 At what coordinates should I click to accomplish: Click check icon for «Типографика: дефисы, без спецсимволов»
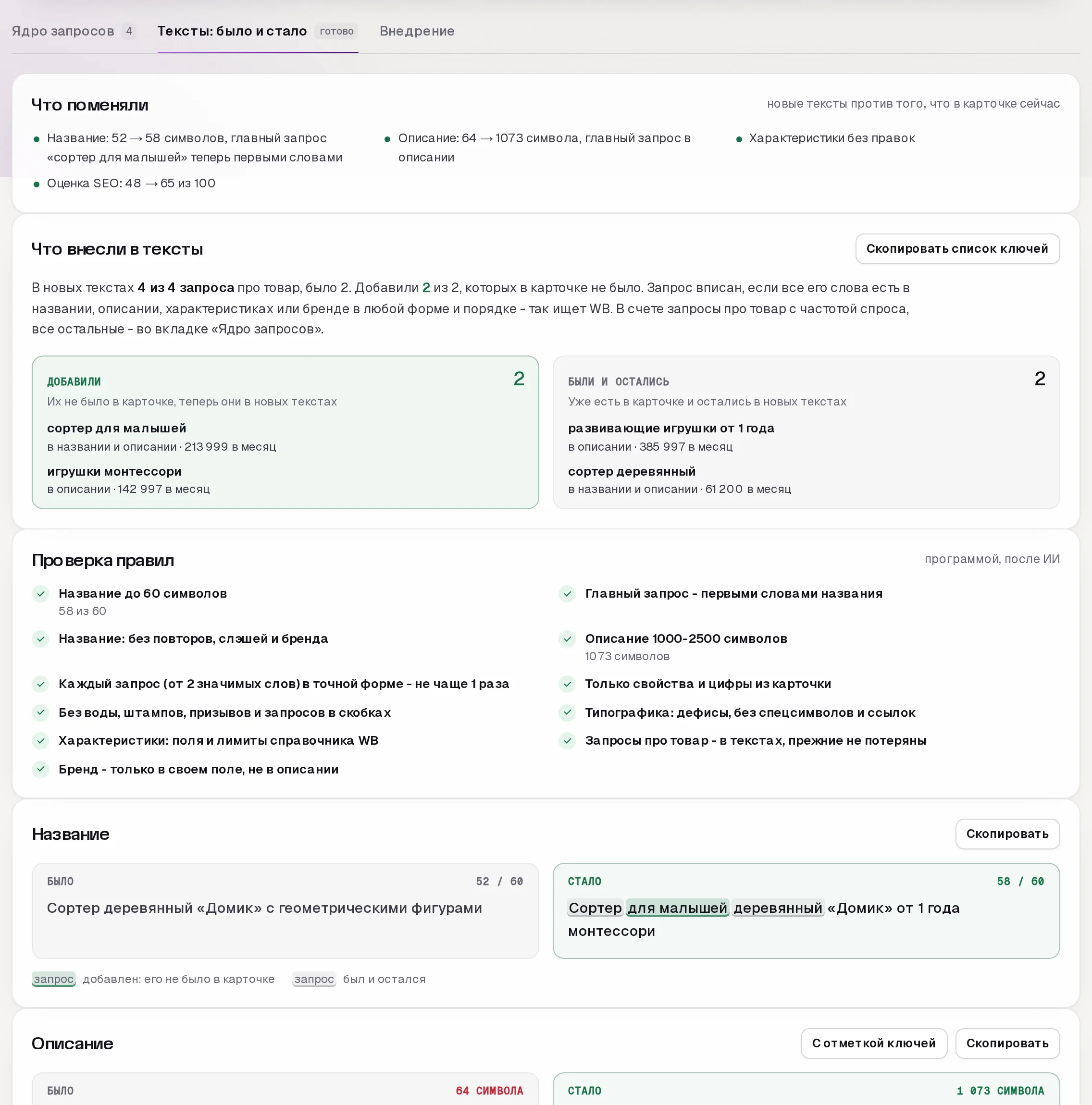(567, 712)
